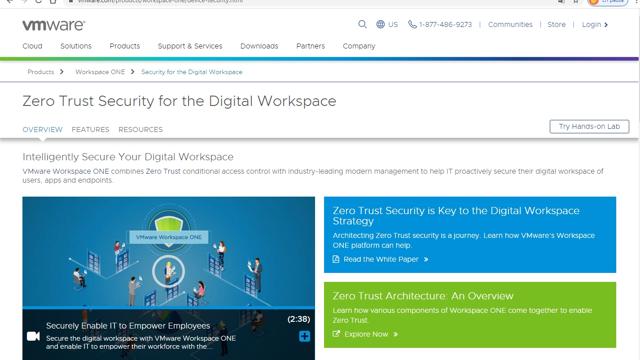Click the Read the White Paper link
This screenshot has width=640, height=360.
[381, 259]
